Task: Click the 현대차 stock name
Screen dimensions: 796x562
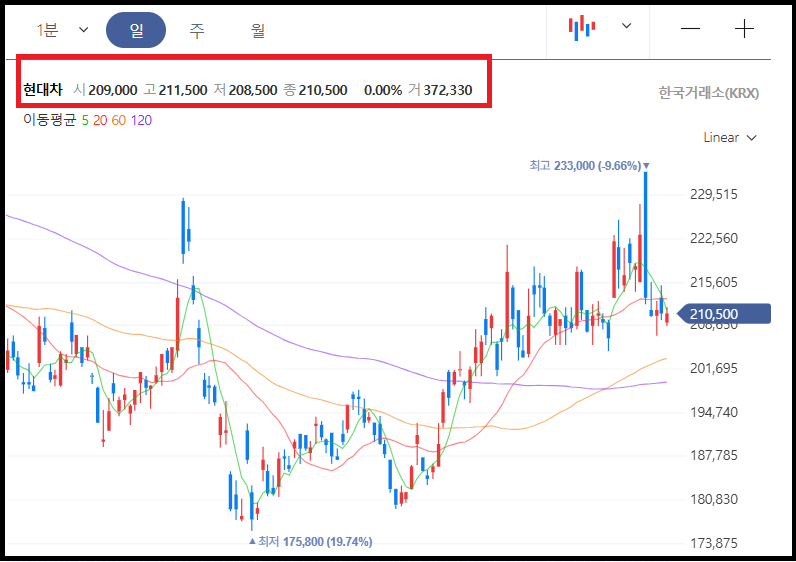Action: [43, 90]
